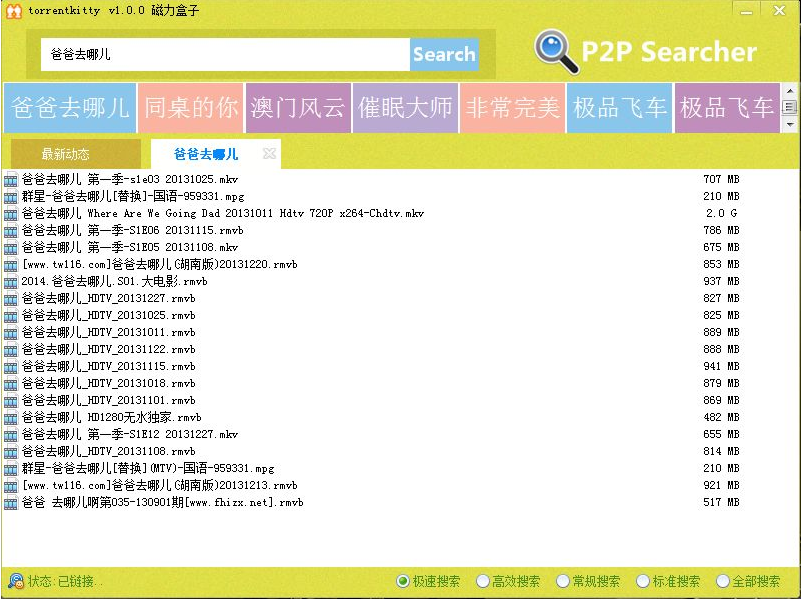Click file icon of 第一季-S1E05 20131108.mkv
Screen dimensions: 801x601
pos(11,248)
